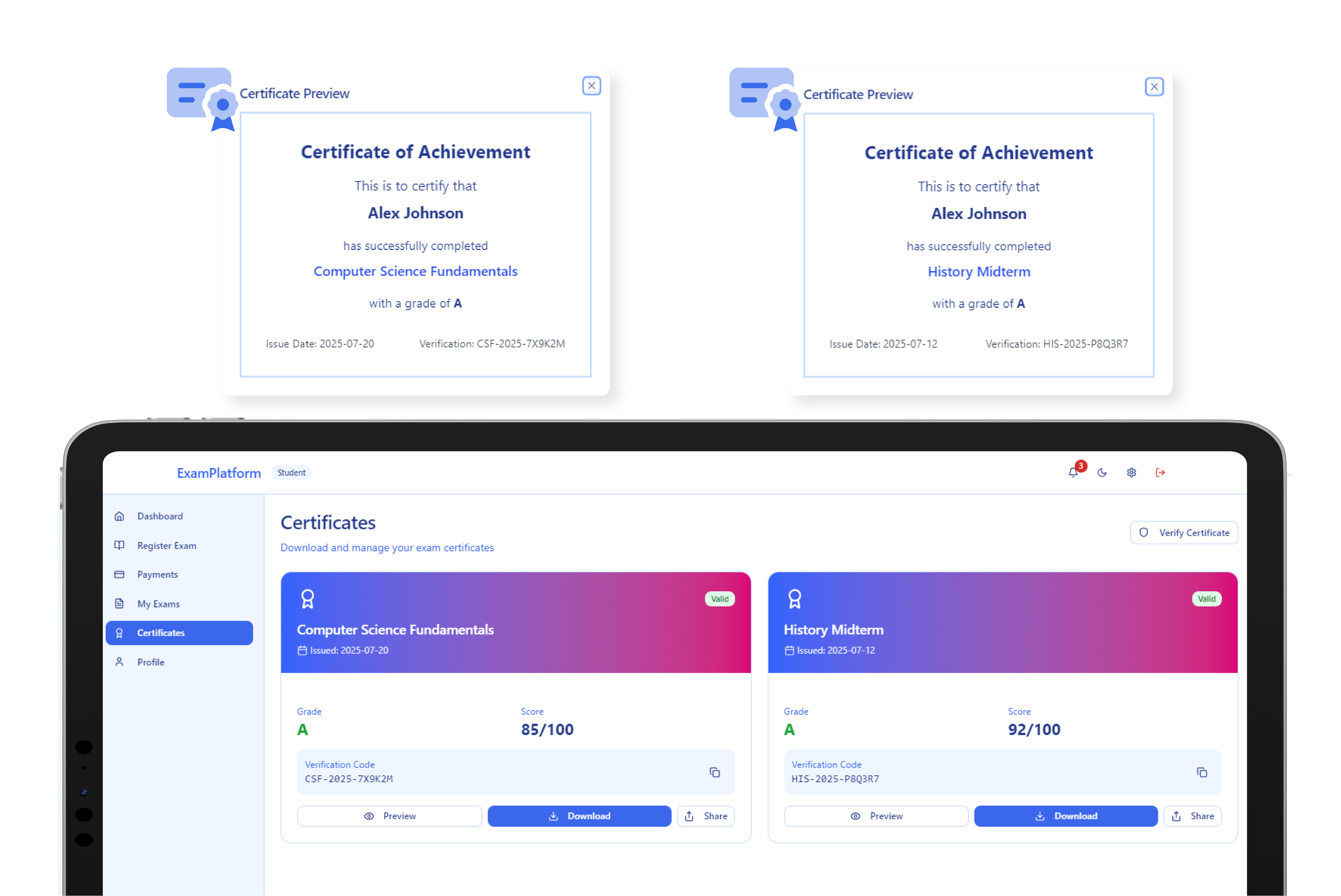Share the History Midterm certificate
The width and height of the screenshot is (1341, 896).
click(1193, 816)
